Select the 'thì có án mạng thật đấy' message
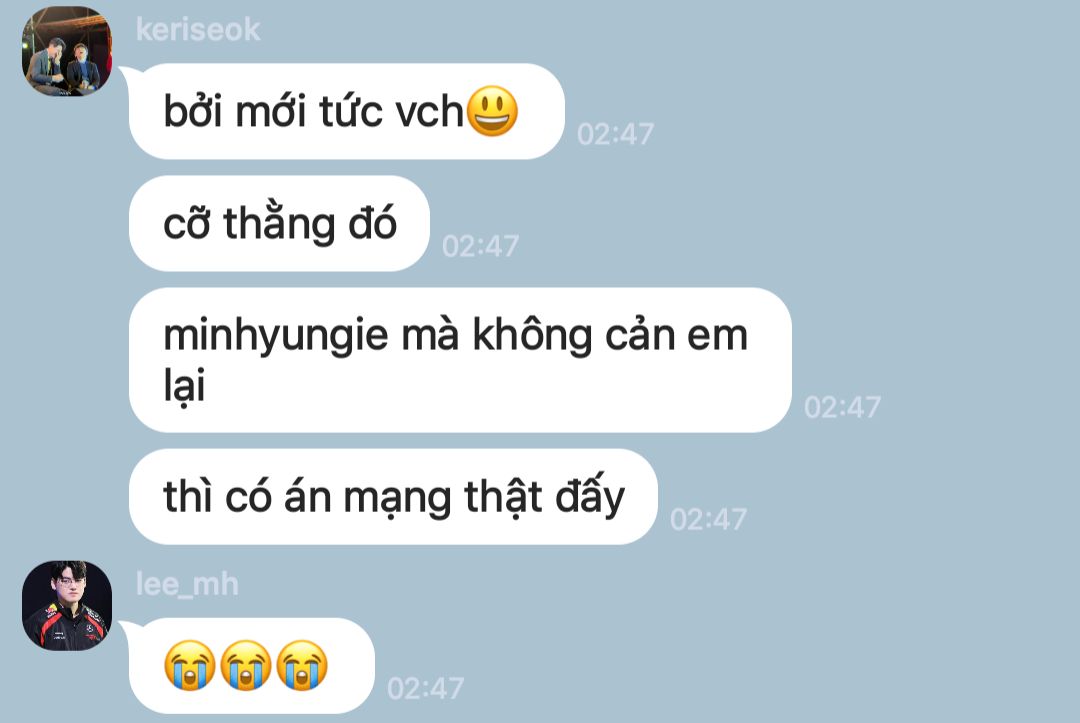1080x723 pixels. (393, 497)
